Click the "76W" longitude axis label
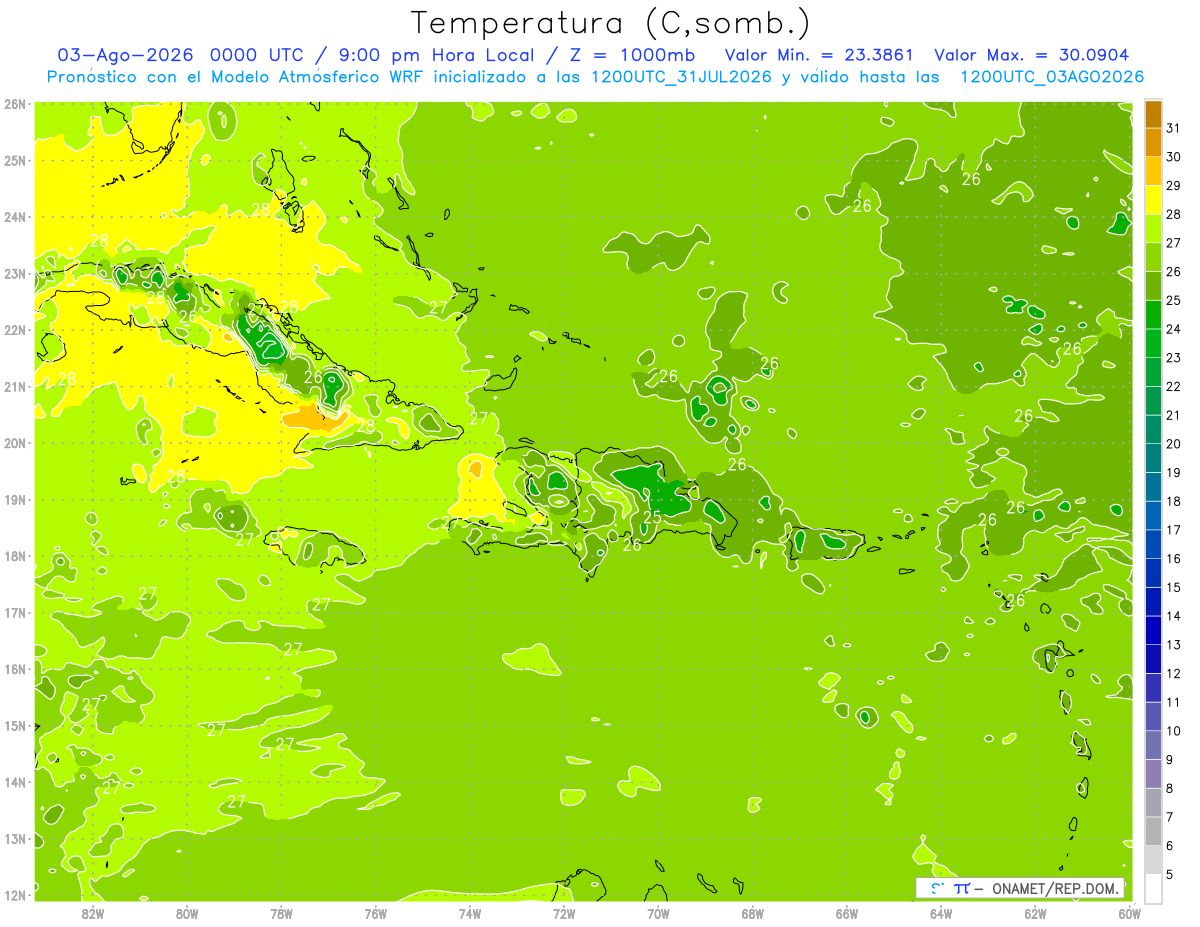Image resolution: width=1200 pixels, height=927 pixels. pos(375,914)
